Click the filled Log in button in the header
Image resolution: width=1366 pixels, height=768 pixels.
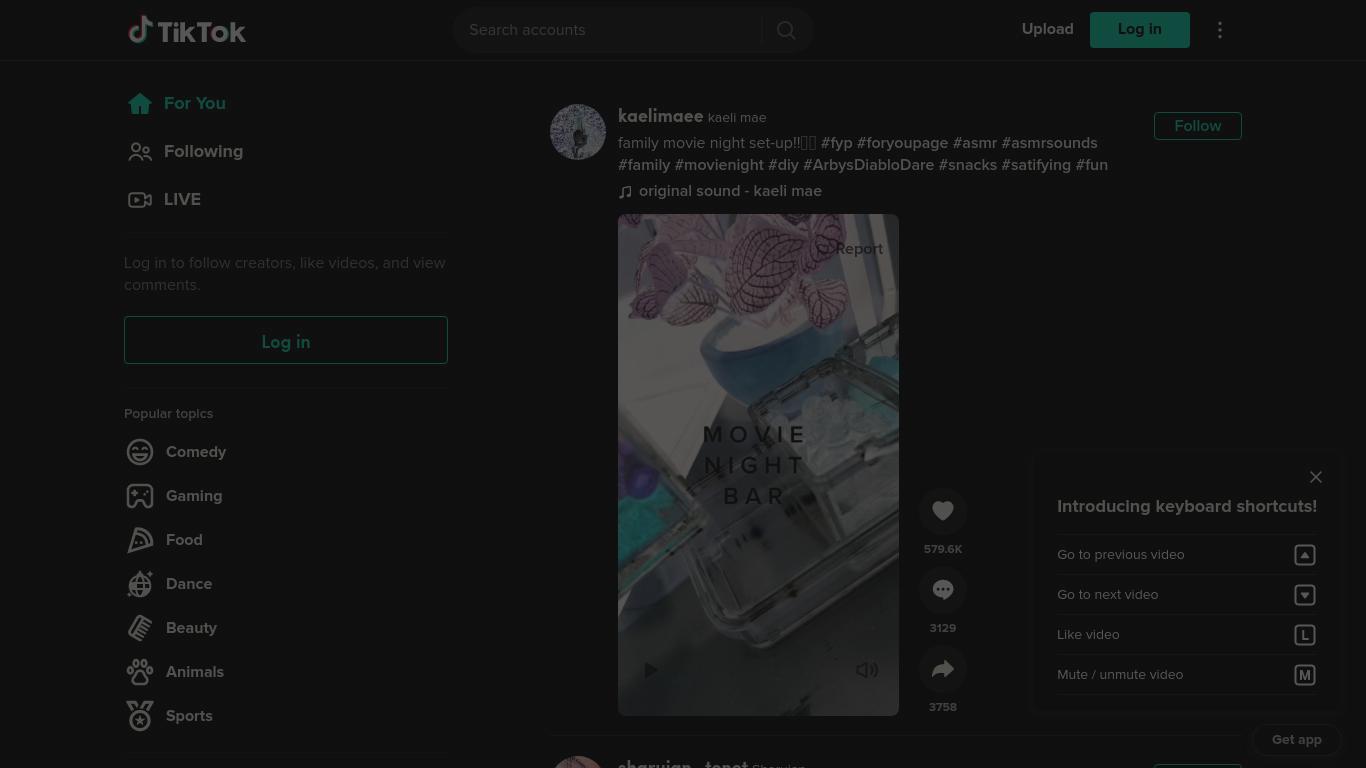tap(1140, 30)
